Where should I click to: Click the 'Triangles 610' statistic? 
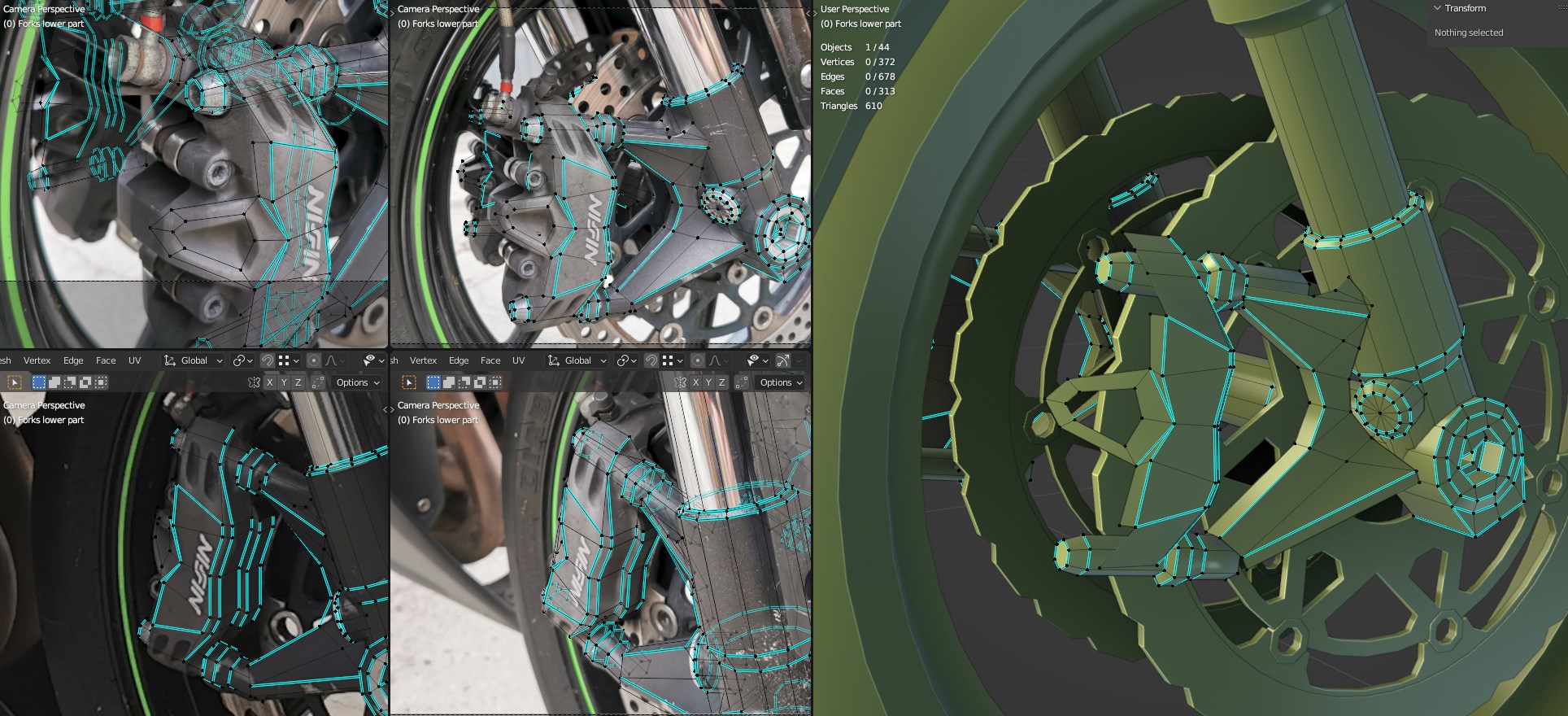[851, 106]
